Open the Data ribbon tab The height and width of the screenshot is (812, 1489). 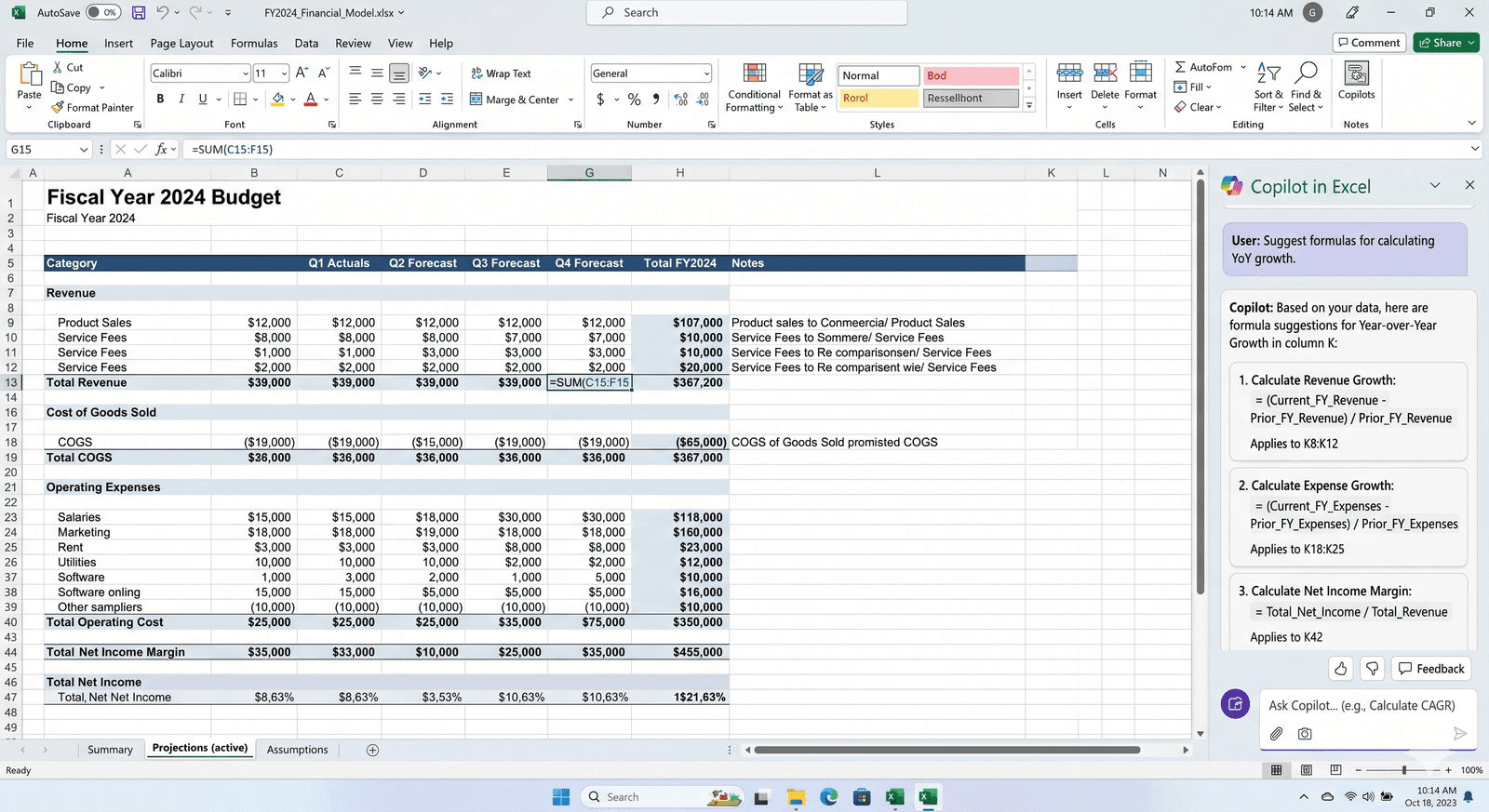306,43
